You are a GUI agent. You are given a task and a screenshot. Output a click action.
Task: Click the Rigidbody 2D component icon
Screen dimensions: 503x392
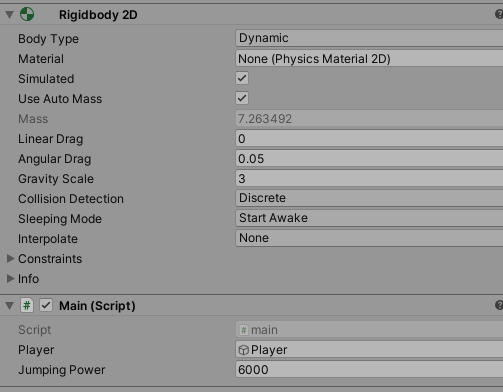27,14
